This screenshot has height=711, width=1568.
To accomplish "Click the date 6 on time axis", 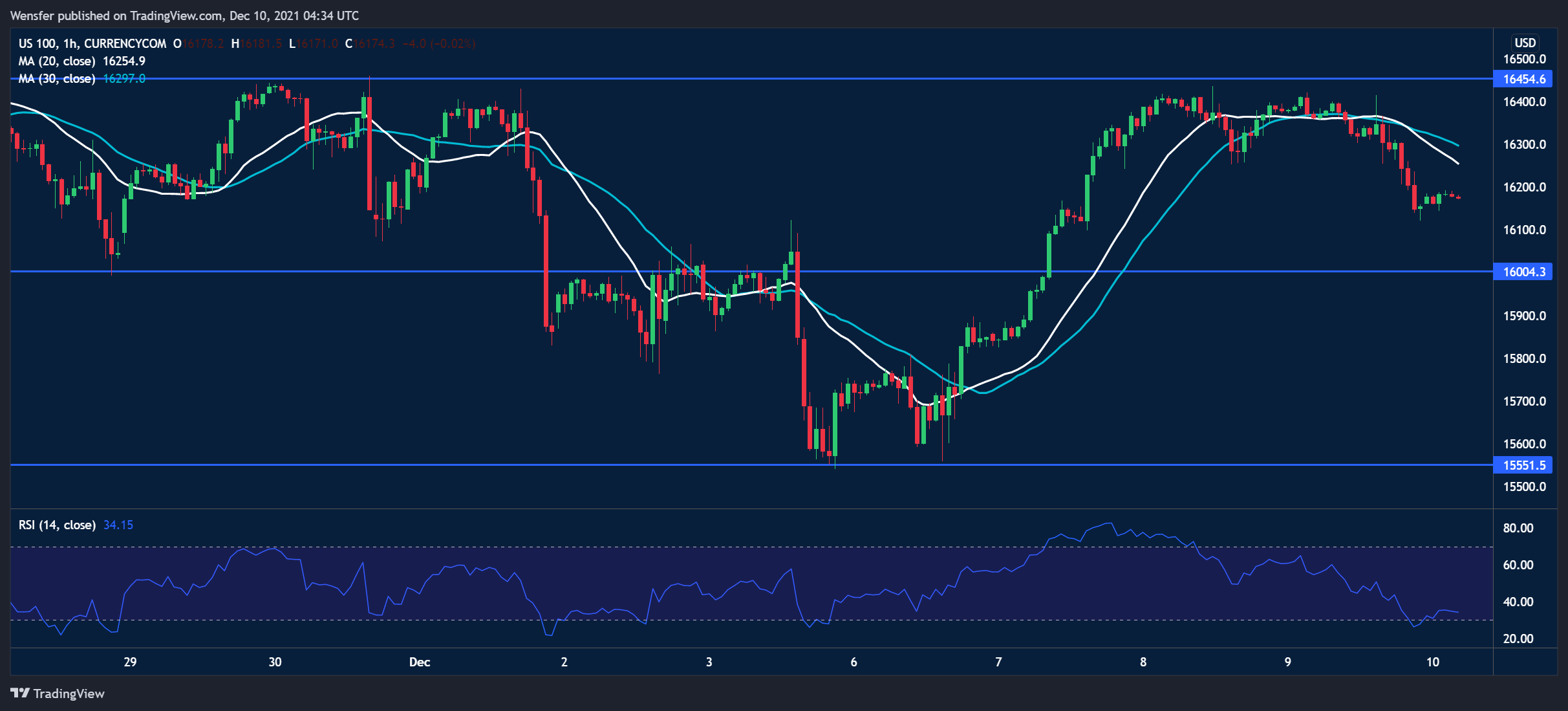I will coord(854,662).
